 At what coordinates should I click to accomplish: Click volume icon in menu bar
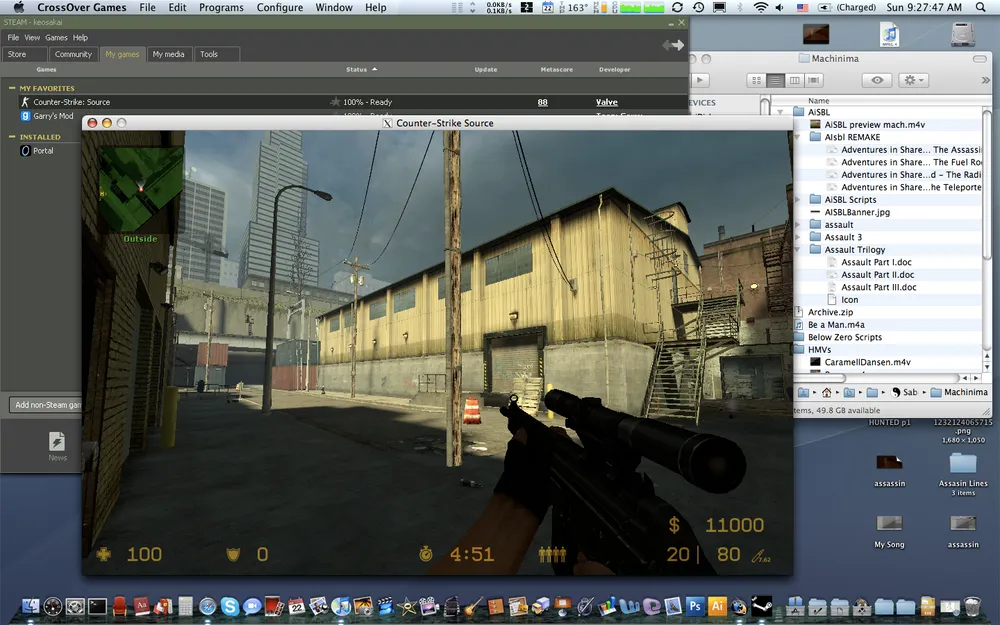[779, 7]
